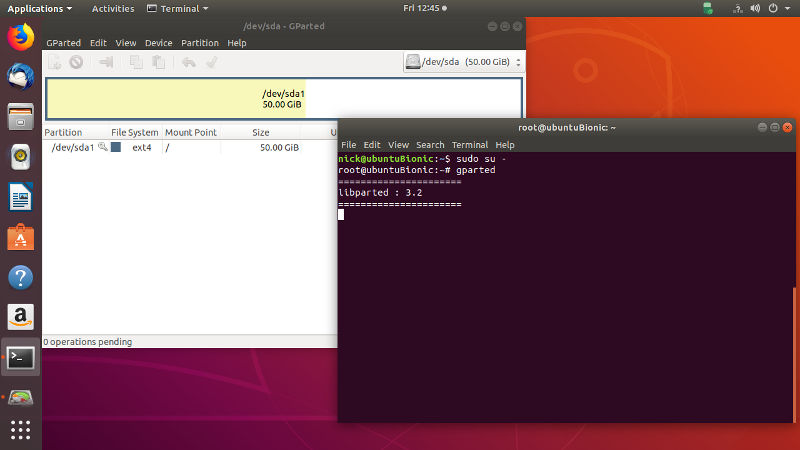
Task: Select the /dev/sda1 row in partition list
Action: [x=190, y=147]
